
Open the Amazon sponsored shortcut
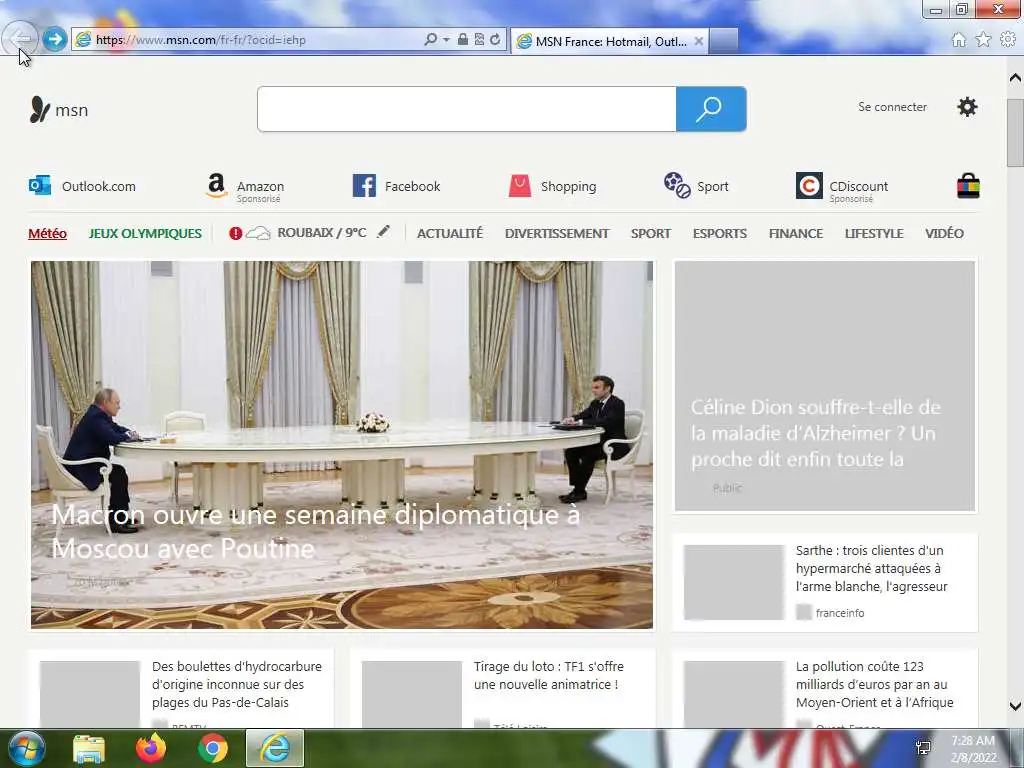(x=244, y=187)
